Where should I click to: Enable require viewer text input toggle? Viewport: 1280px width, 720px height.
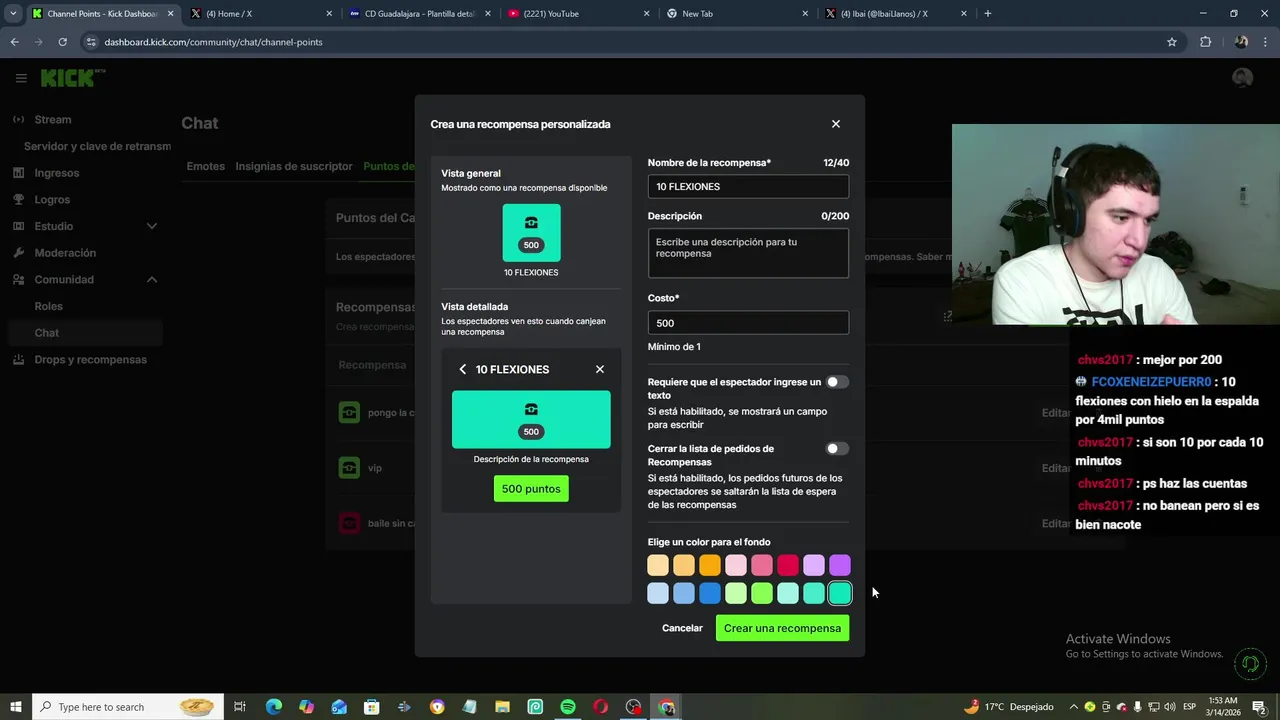[x=837, y=382]
